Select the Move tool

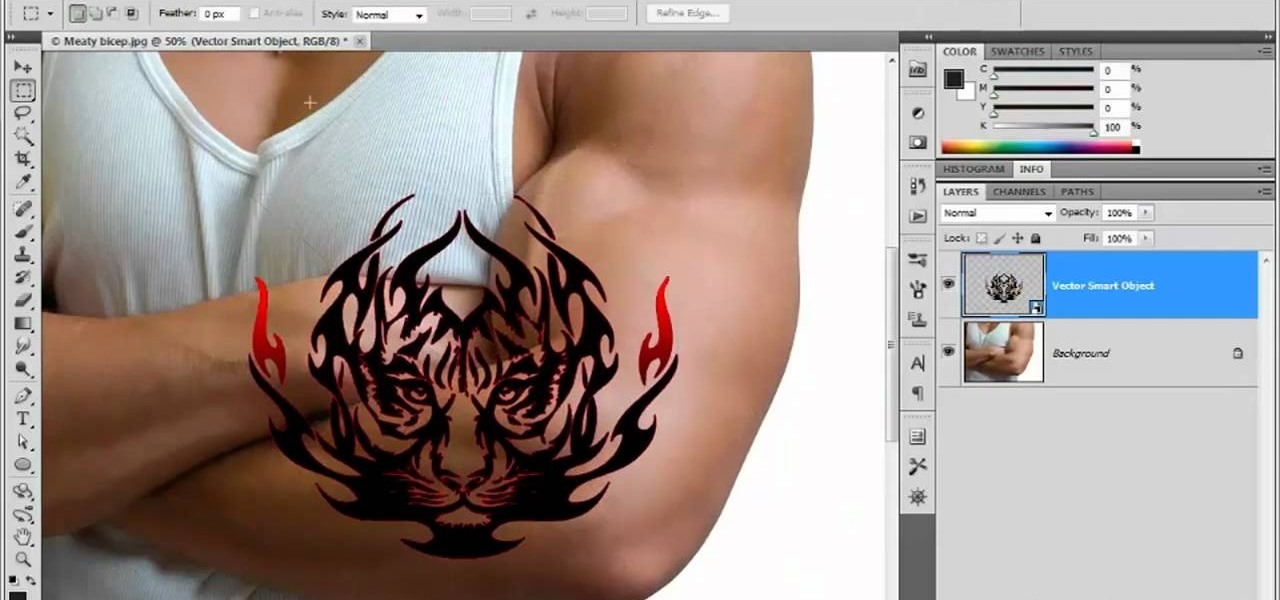coord(24,66)
